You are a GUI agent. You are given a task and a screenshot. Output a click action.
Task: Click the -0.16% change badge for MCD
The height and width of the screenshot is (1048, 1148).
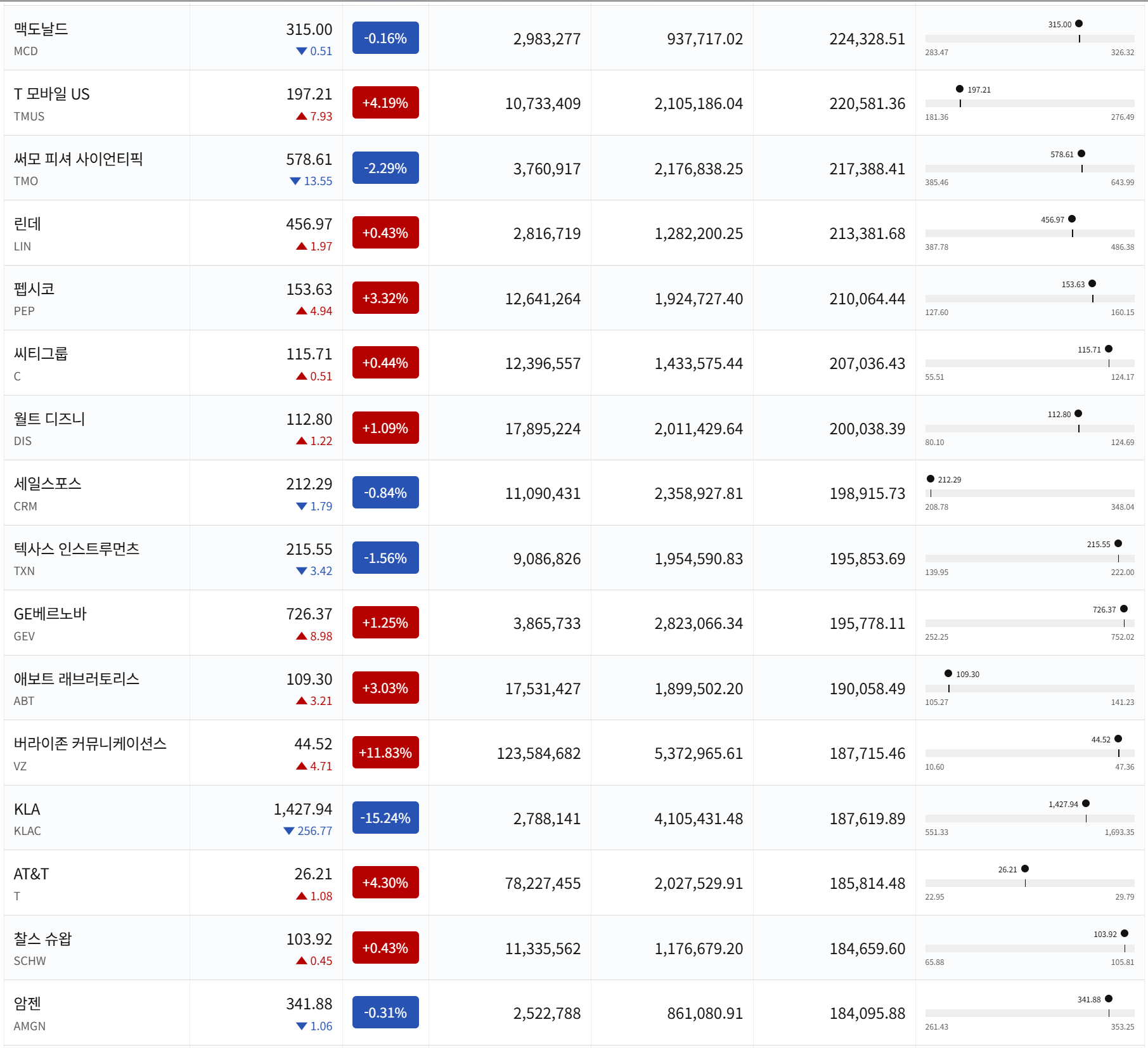click(x=385, y=38)
